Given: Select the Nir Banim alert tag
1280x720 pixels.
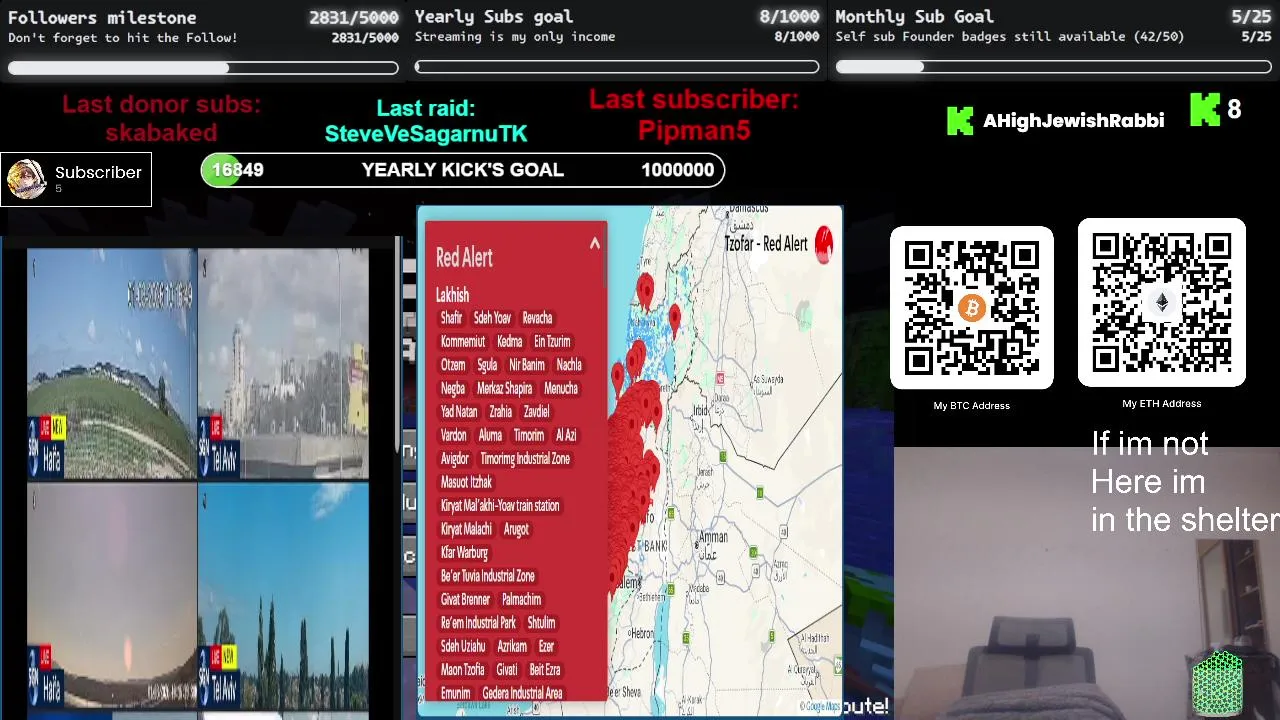Looking at the screenshot, I should [x=527, y=365].
